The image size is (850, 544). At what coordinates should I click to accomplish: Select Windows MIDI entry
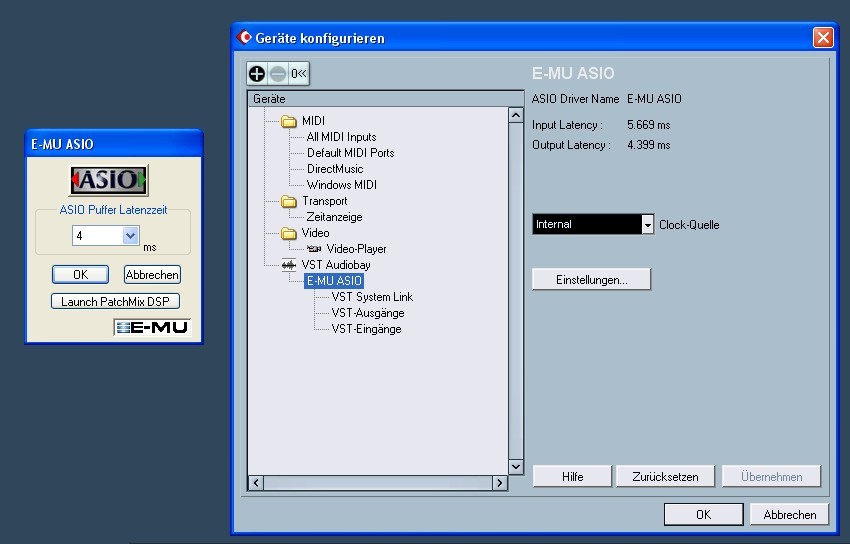[342, 185]
